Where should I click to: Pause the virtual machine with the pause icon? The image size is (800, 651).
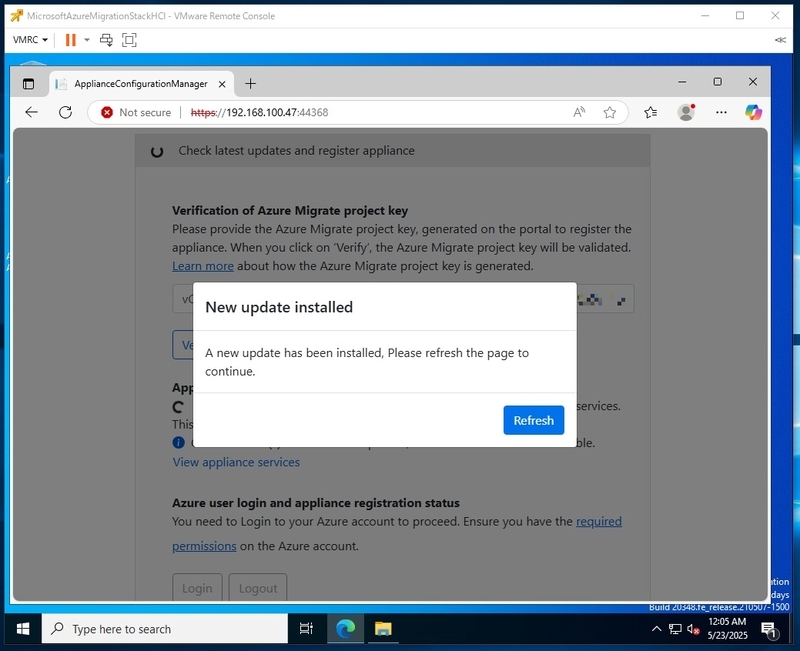(x=70, y=40)
